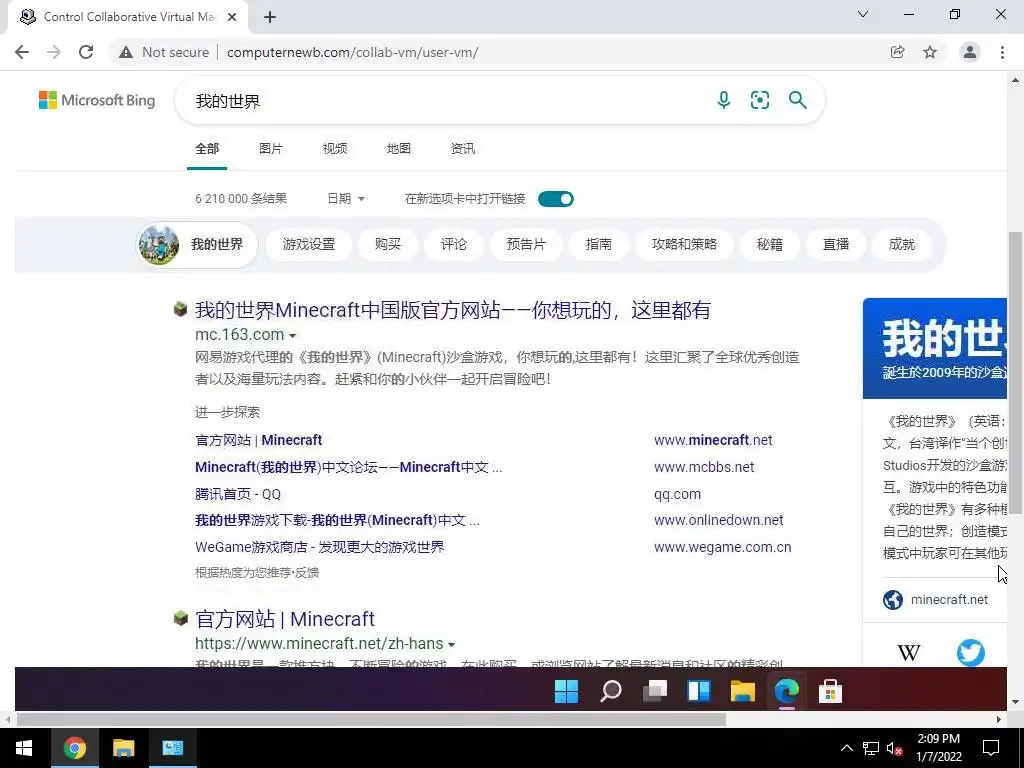Open Chrome three-dot menu
Viewport: 1024px width, 768px height.
1002,52
